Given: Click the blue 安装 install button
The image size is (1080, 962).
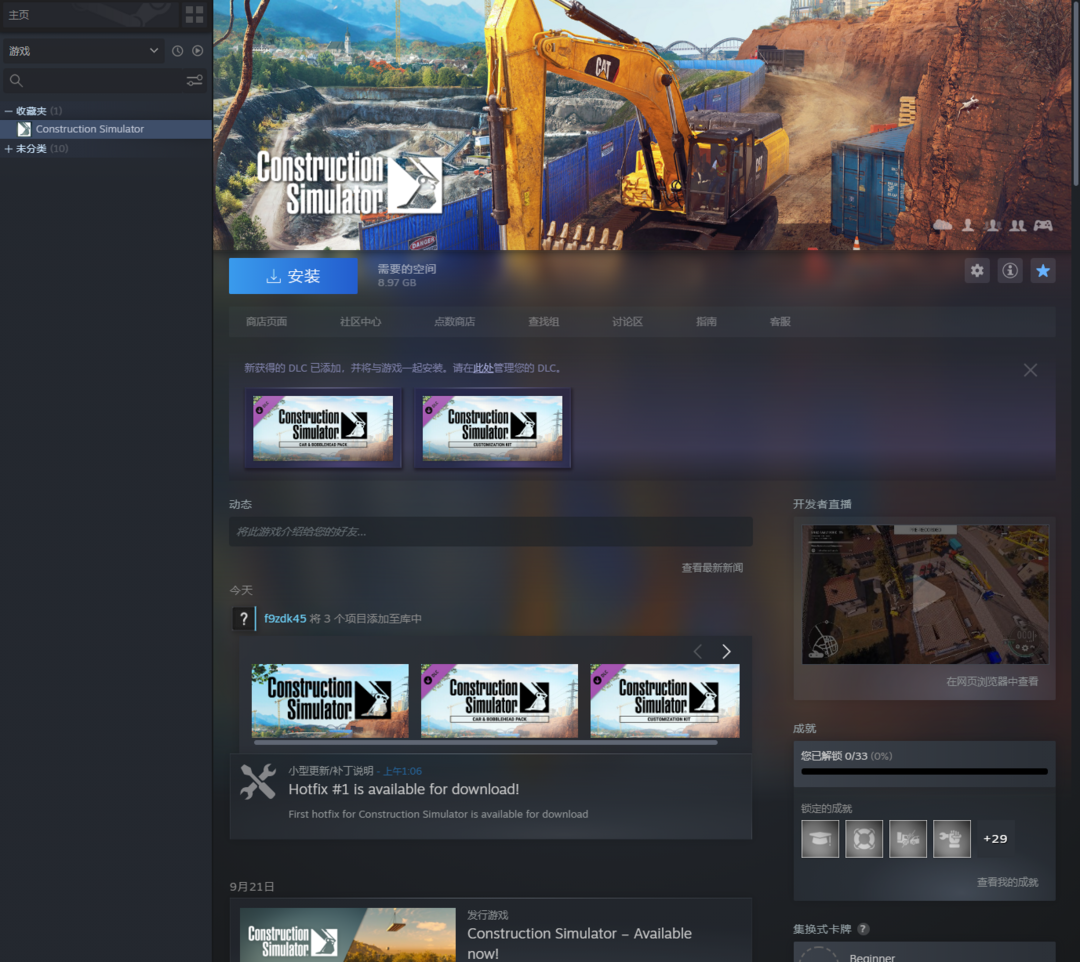Looking at the screenshot, I should point(293,276).
